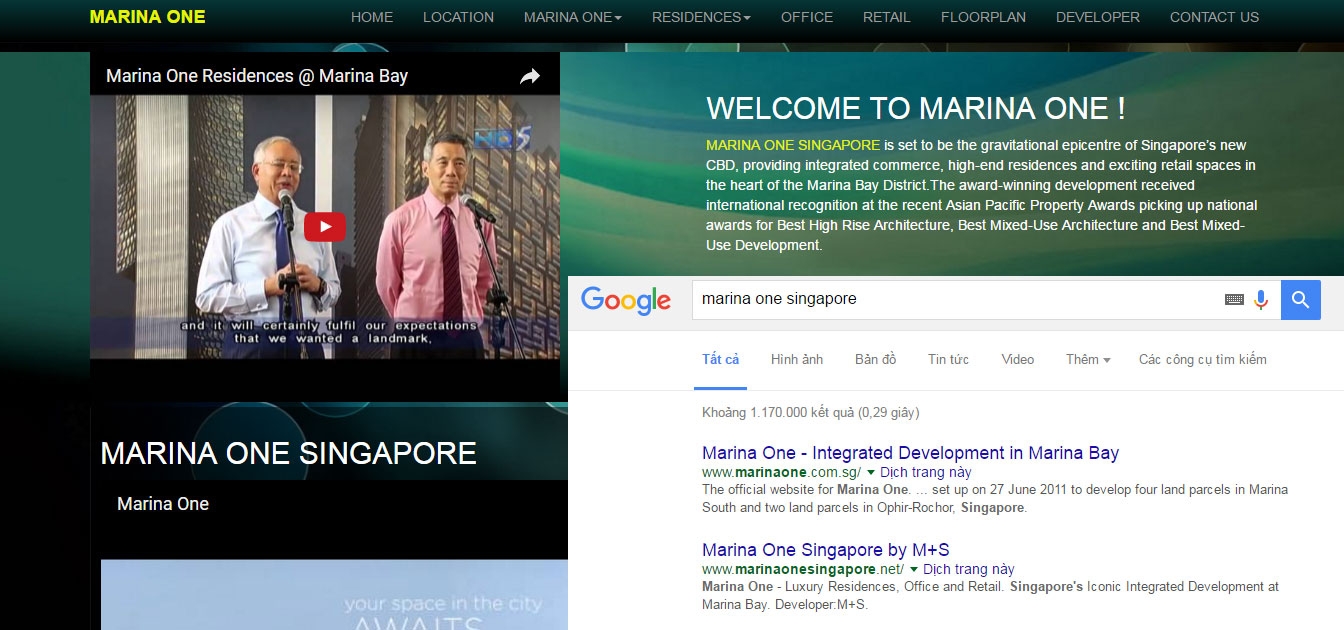Expand the MARINA ONE navigation dropdown
The height and width of the screenshot is (630, 1344).
pos(573,17)
